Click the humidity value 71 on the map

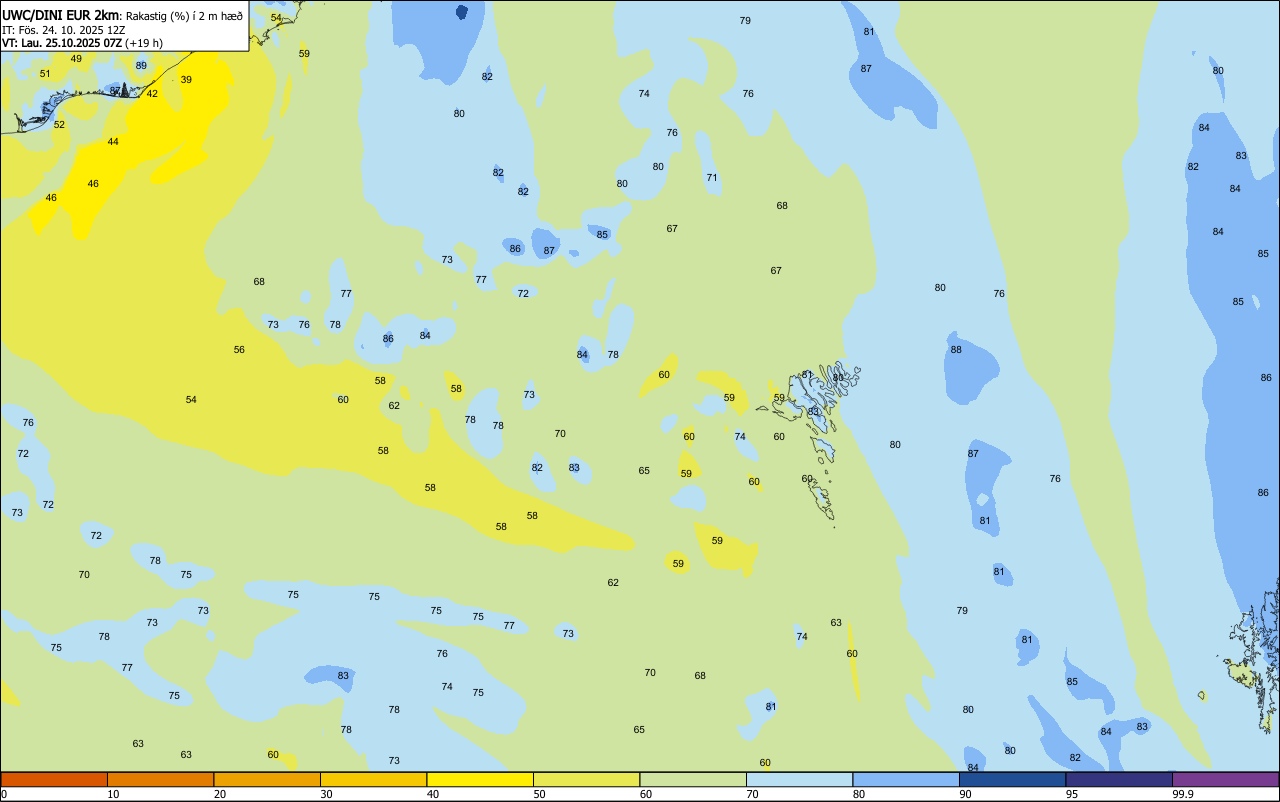click(712, 178)
